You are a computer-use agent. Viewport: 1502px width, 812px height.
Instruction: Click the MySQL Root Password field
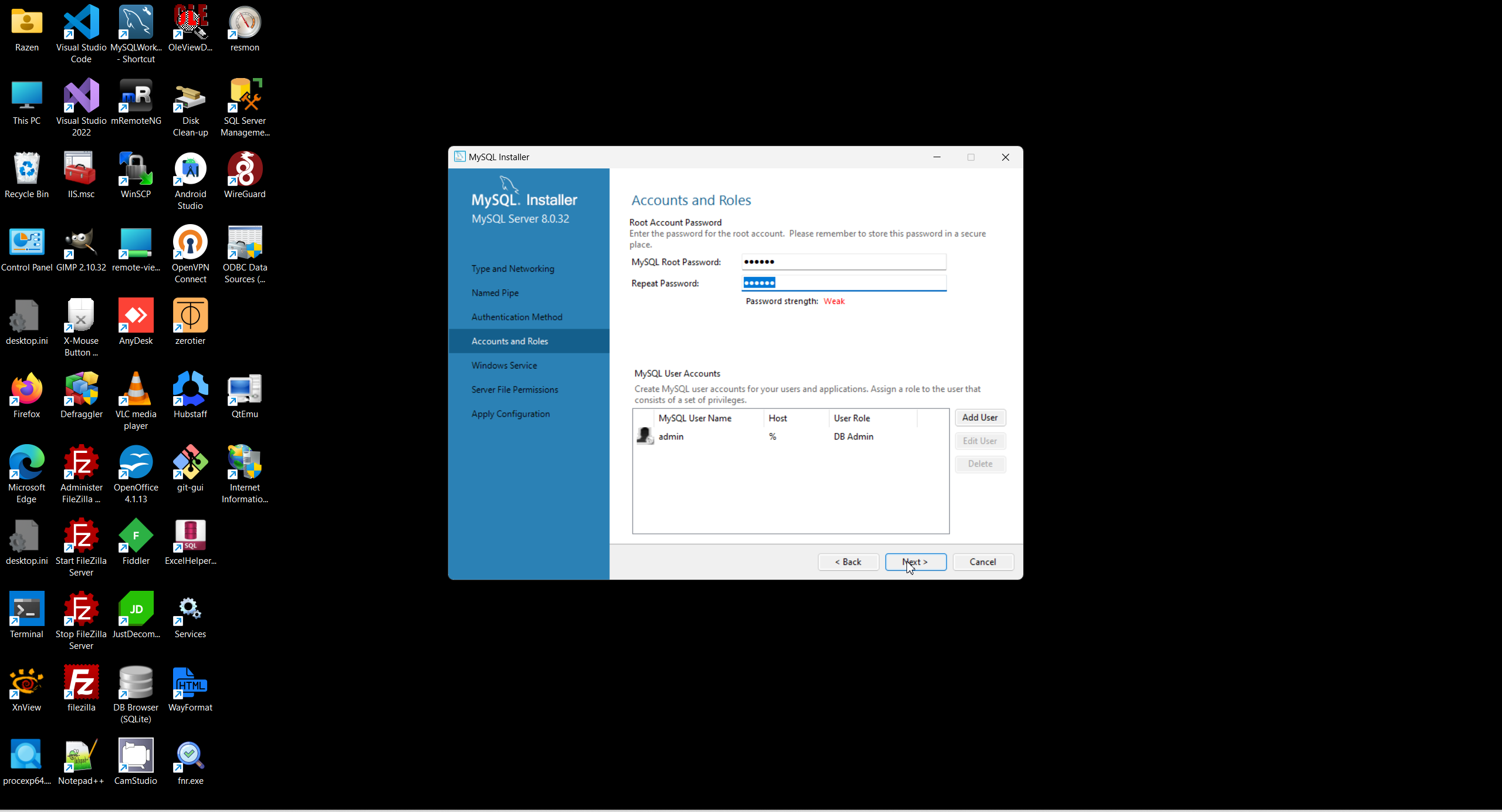(844, 262)
